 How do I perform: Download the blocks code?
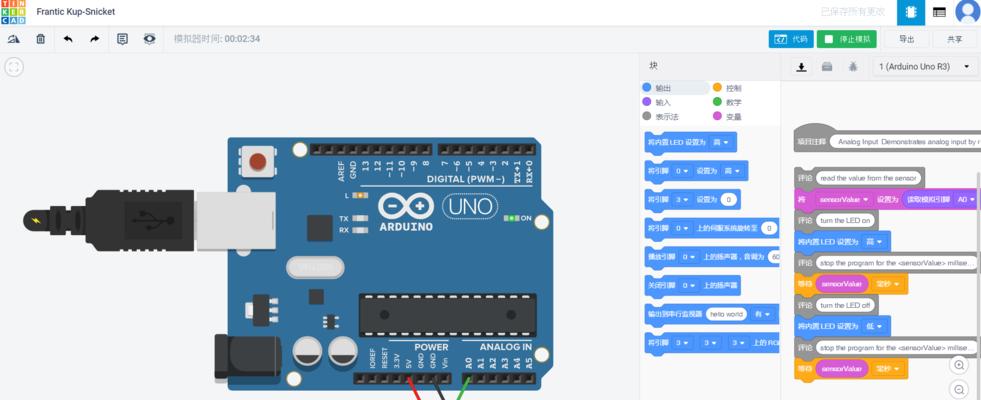[800, 66]
